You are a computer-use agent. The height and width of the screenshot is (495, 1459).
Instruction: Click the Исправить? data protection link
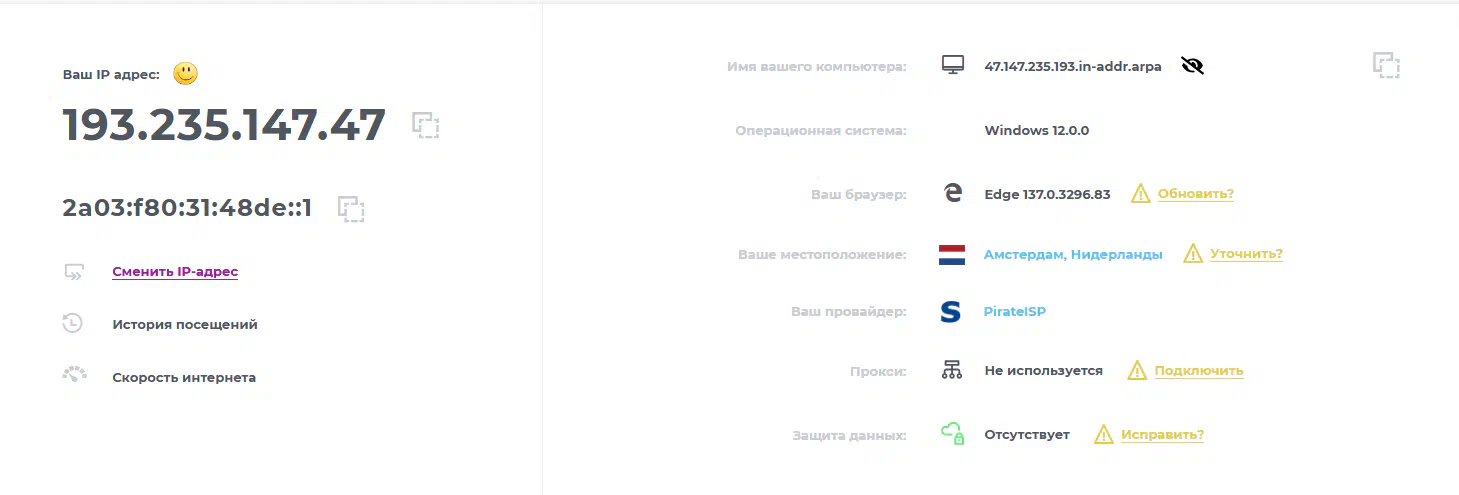(1162, 435)
